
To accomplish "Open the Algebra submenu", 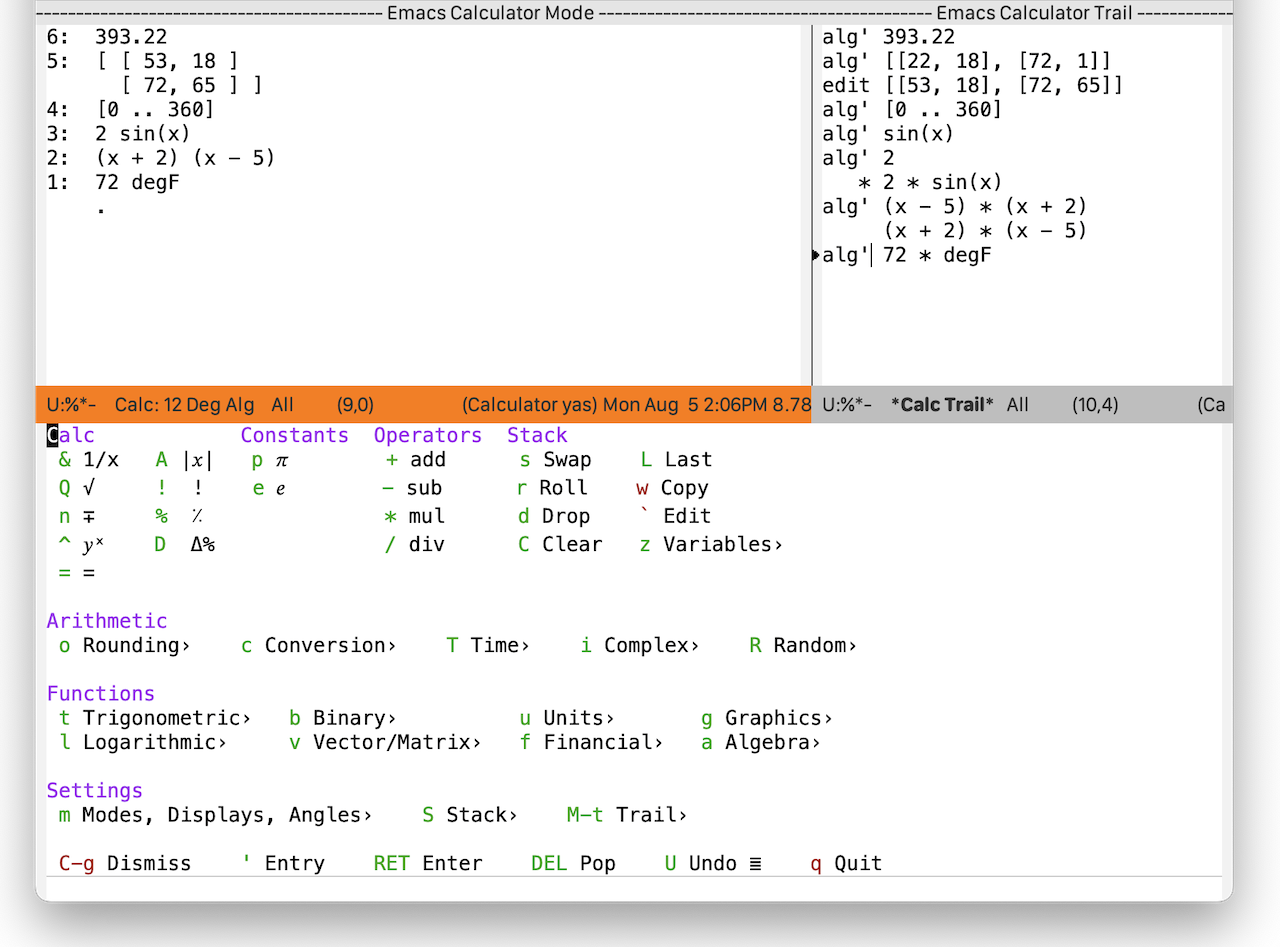I will (761, 742).
